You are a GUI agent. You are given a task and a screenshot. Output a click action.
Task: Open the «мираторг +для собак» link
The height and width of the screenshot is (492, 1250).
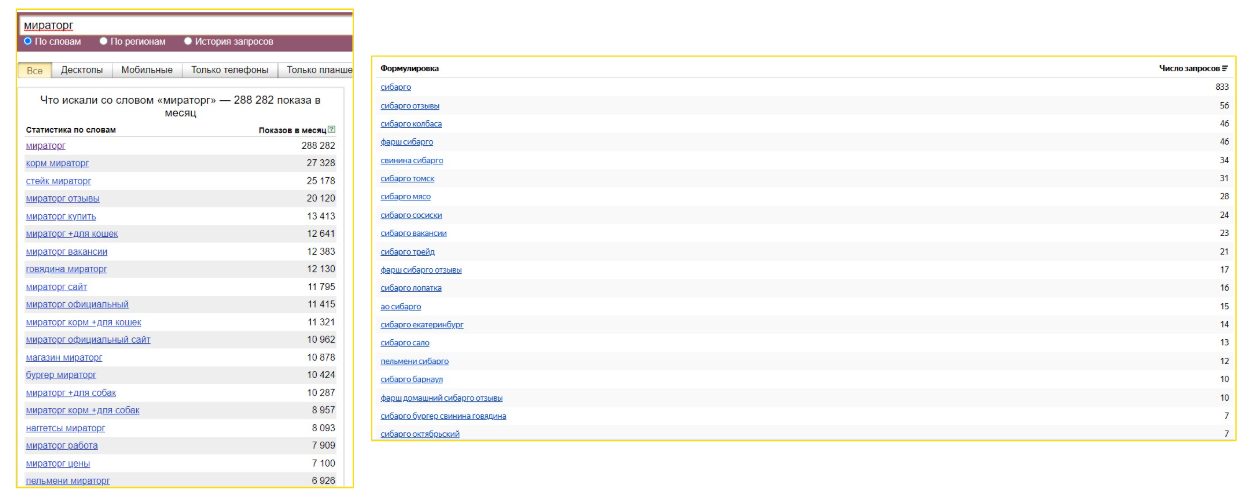pos(71,393)
